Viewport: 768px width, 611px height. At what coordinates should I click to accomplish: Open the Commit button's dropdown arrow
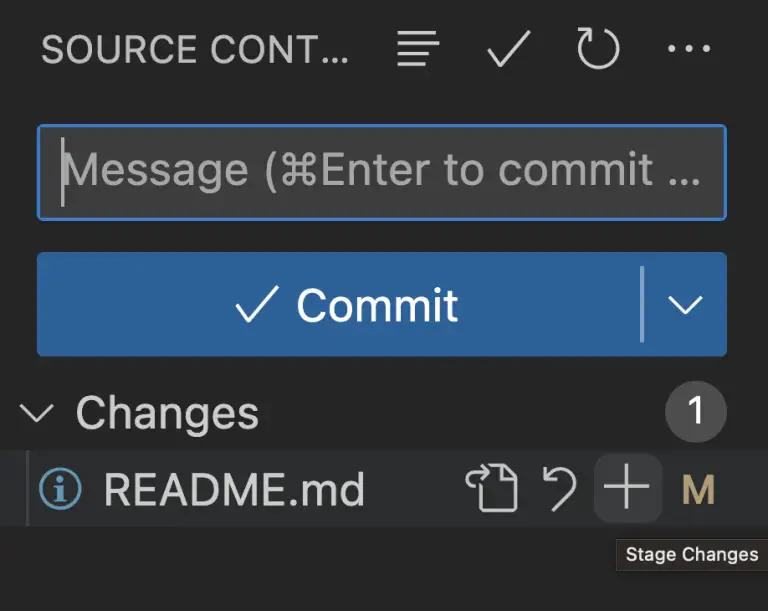[x=685, y=305]
